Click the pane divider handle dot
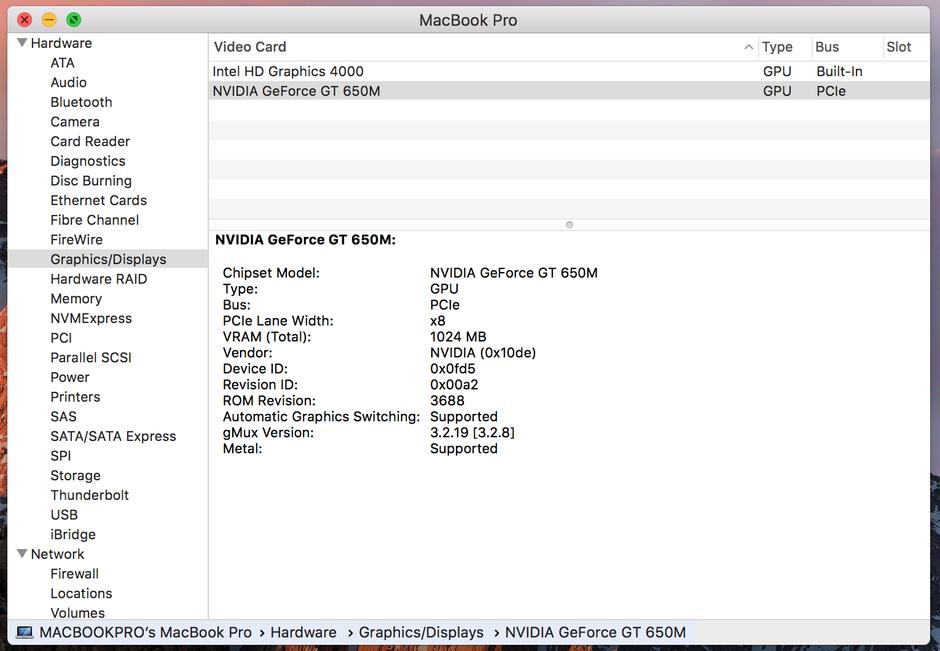 (570, 225)
